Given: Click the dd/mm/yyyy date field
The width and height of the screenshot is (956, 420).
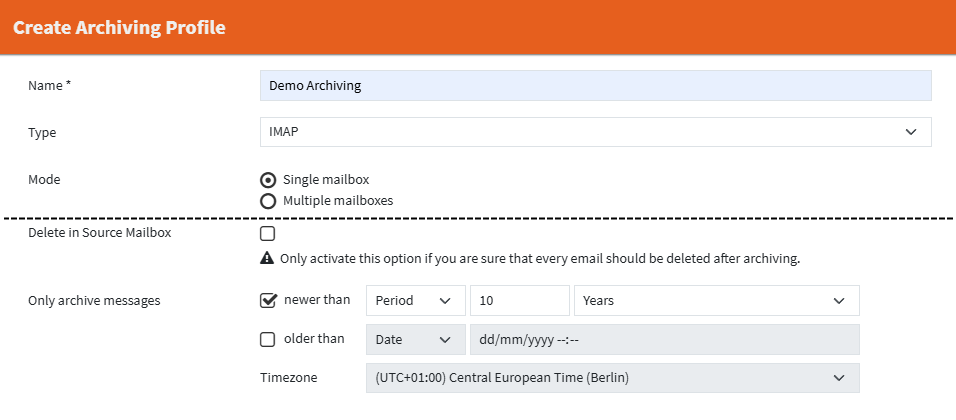Looking at the screenshot, I should tap(664, 340).
